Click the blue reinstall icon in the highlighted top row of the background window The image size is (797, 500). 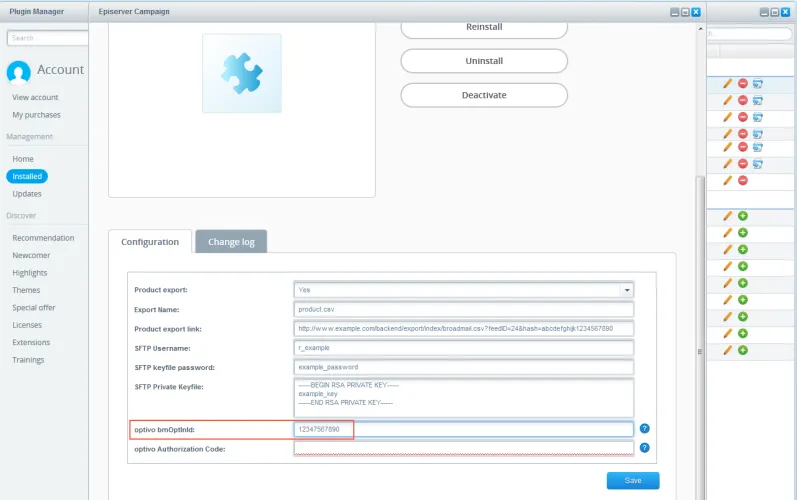757,84
